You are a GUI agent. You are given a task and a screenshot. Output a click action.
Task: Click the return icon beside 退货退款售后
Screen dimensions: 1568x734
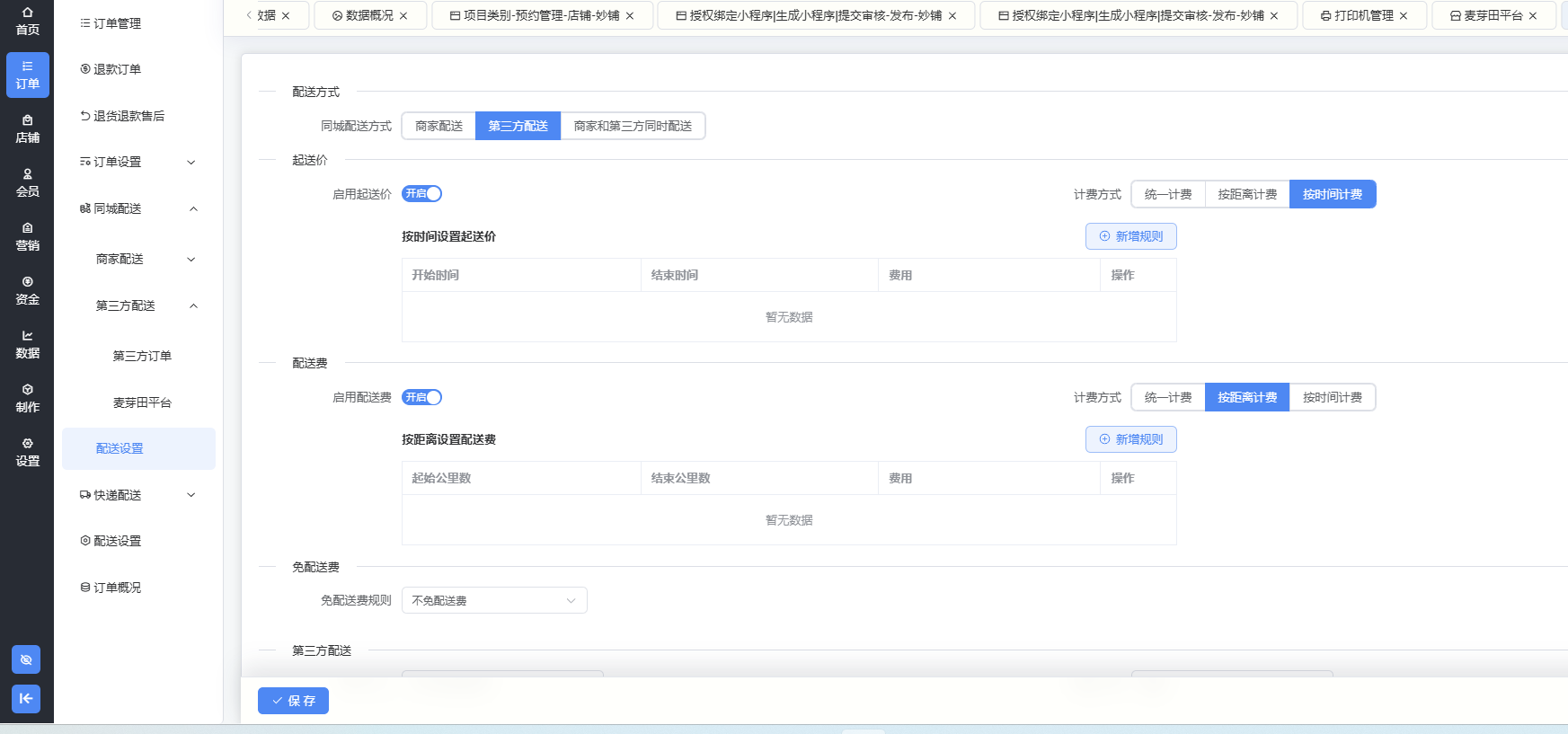click(85, 116)
